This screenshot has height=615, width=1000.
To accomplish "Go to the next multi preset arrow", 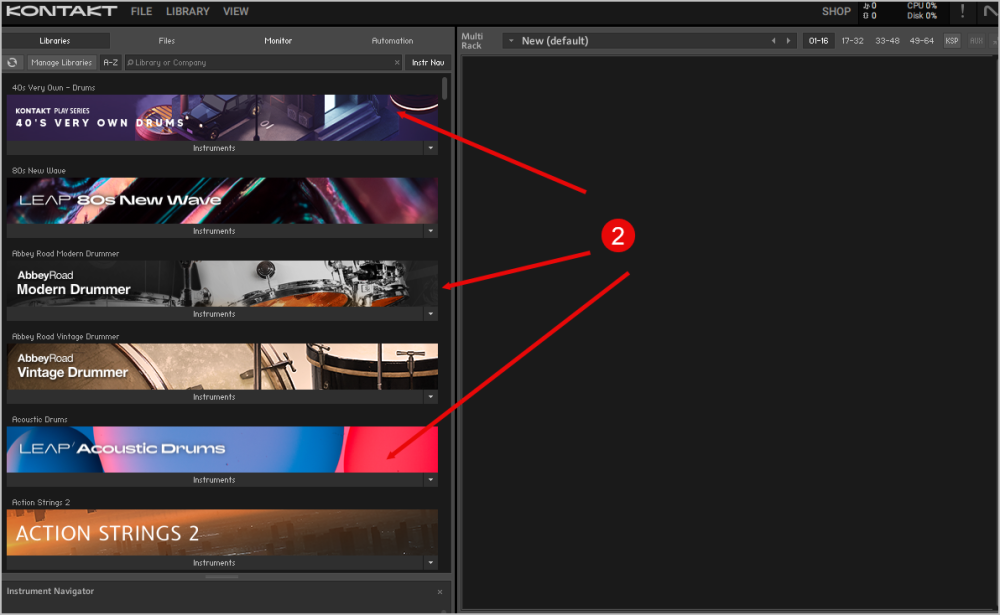I will (788, 41).
